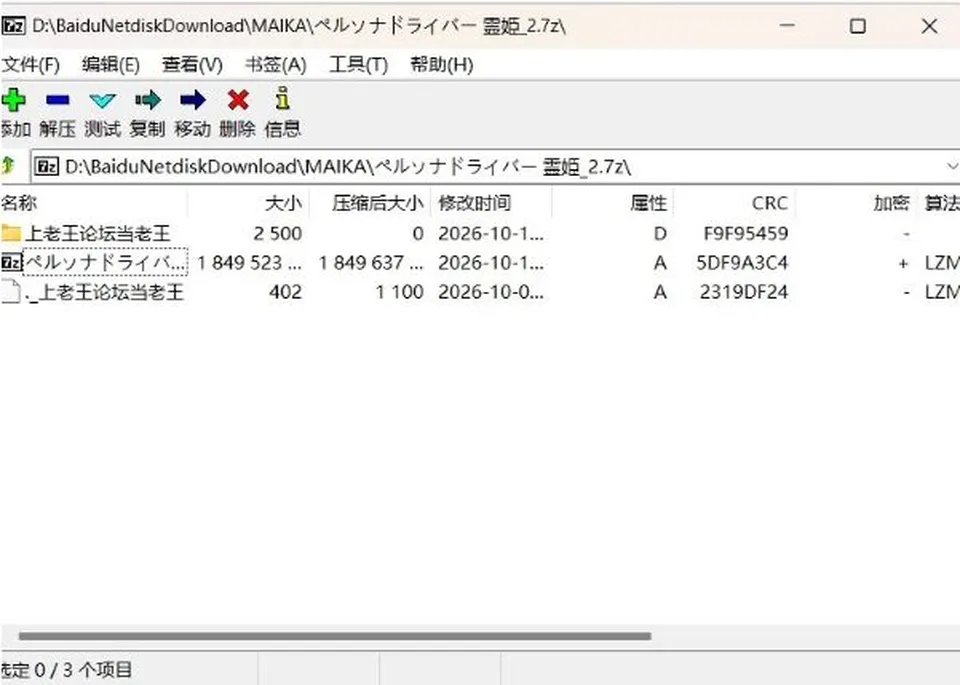Viewport: 960px width, 685px height.
Task: Click the green Add (添加) plus icon
Action: coord(13,100)
